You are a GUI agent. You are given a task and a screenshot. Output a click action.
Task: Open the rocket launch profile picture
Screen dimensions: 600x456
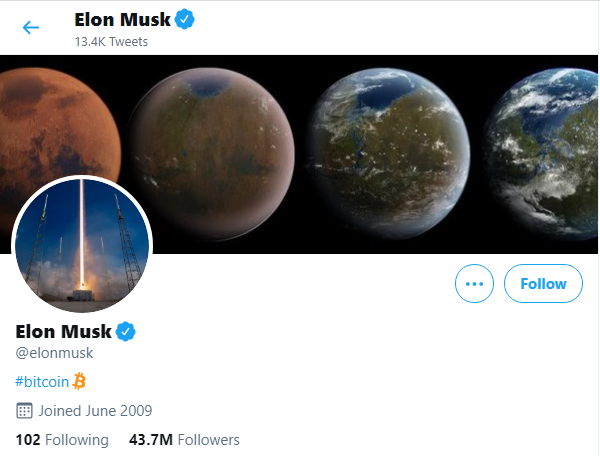(x=81, y=245)
